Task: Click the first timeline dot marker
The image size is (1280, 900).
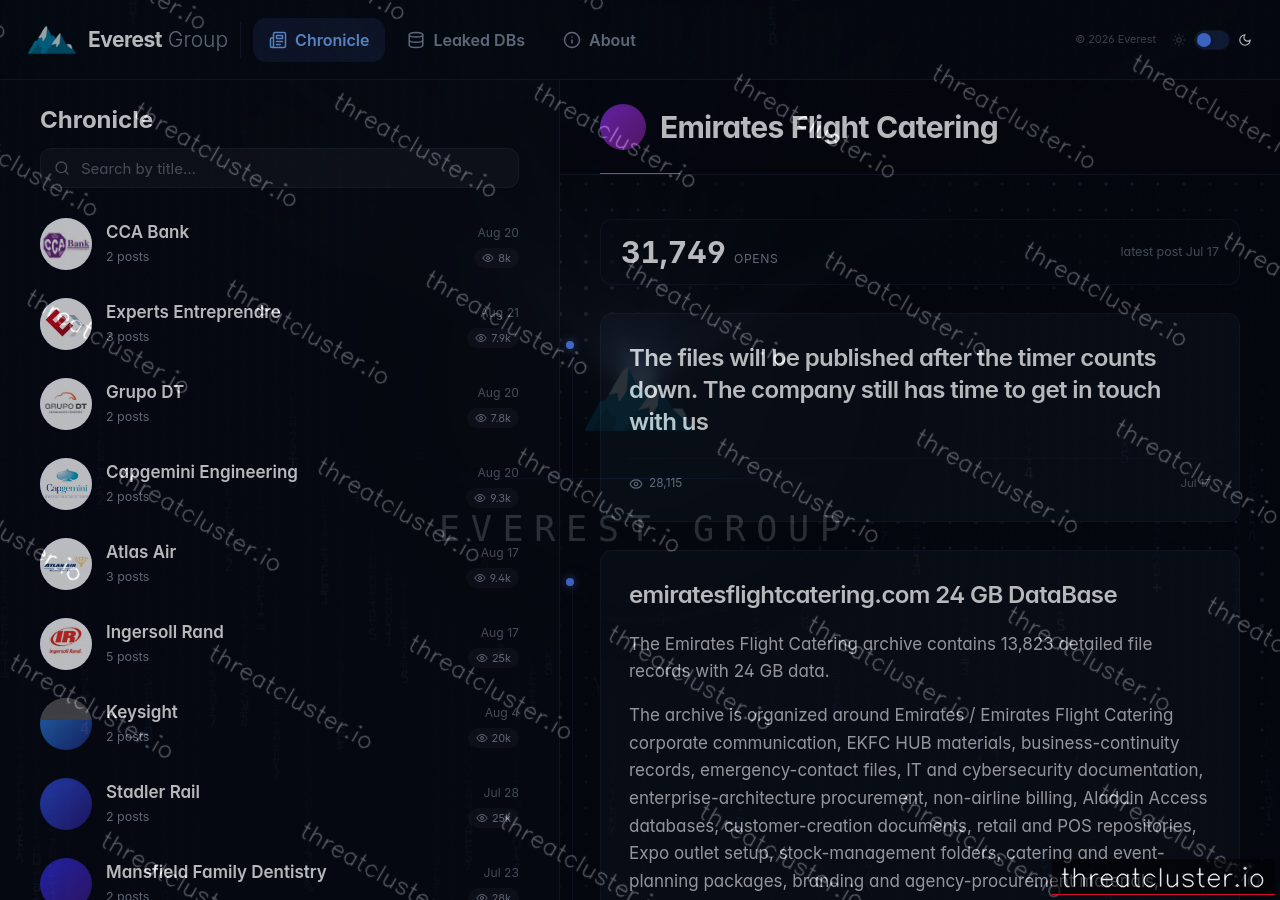Action: pyautogui.click(x=570, y=345)
